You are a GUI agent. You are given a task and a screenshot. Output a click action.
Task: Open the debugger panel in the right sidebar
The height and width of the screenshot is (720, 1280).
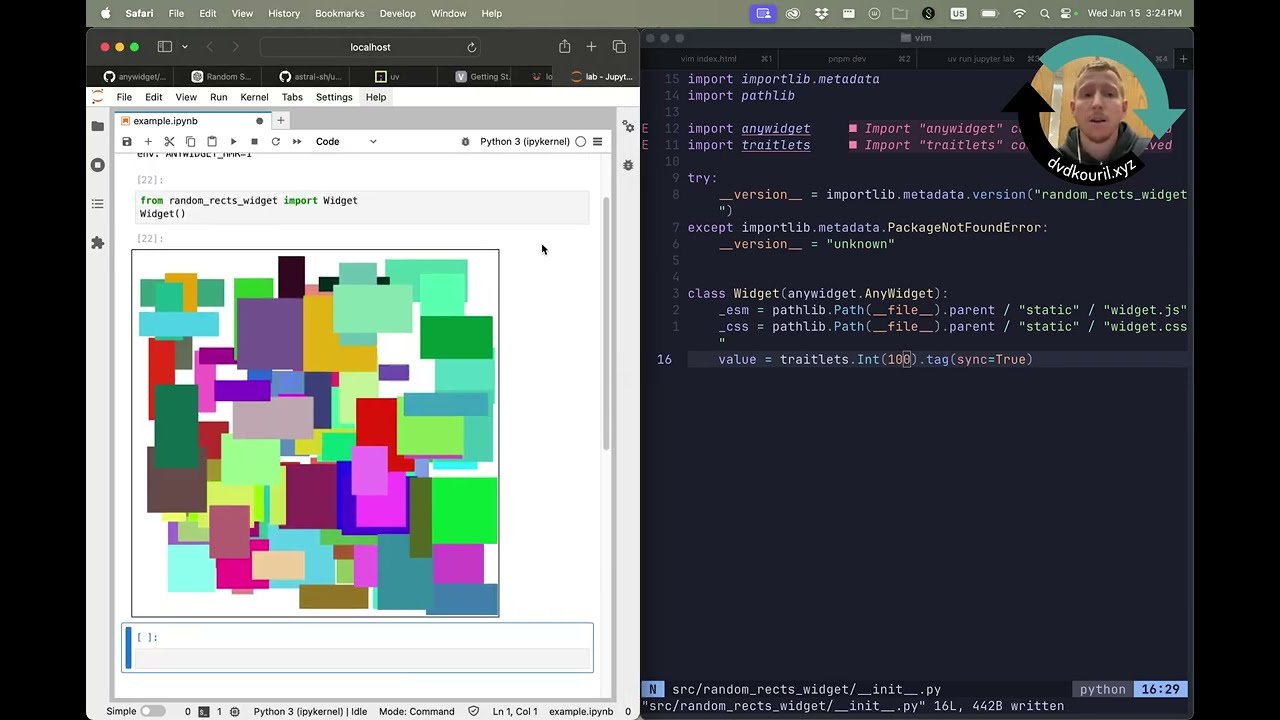click(628, 165)
